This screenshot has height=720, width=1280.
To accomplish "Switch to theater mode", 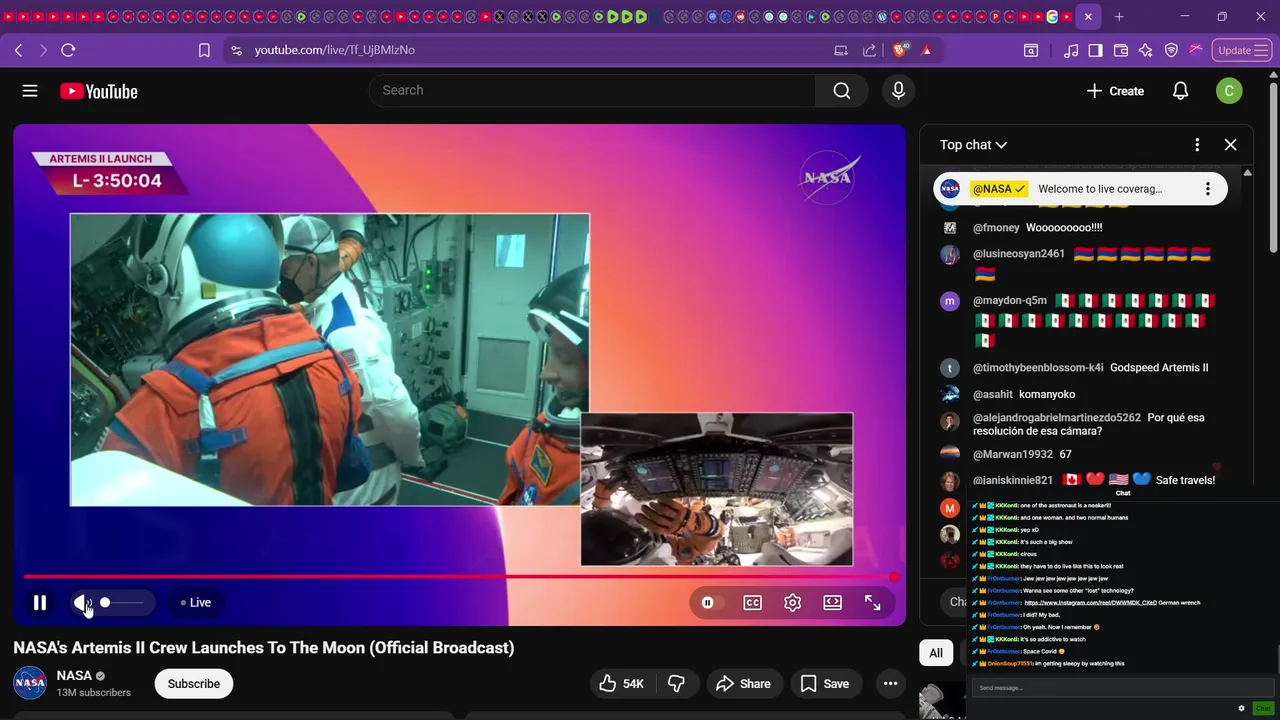I will point(832,602).
